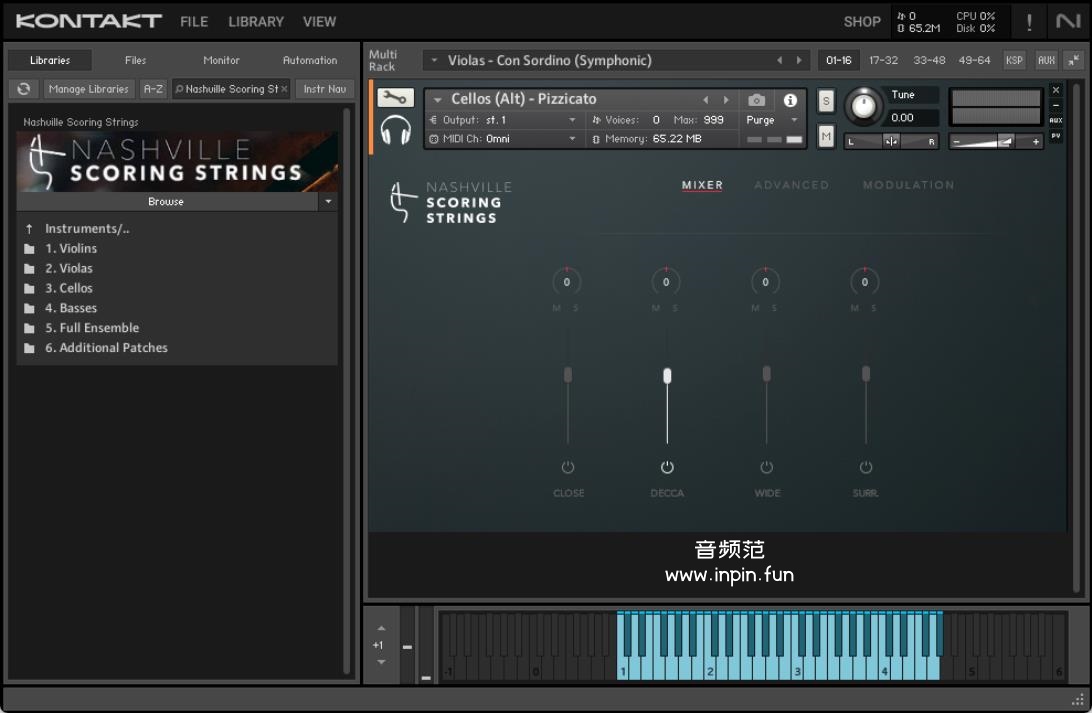Expand the Browse dropdown arrow
The width and height of the screenshot is (1092, 713).
click(x=327, y=202)
